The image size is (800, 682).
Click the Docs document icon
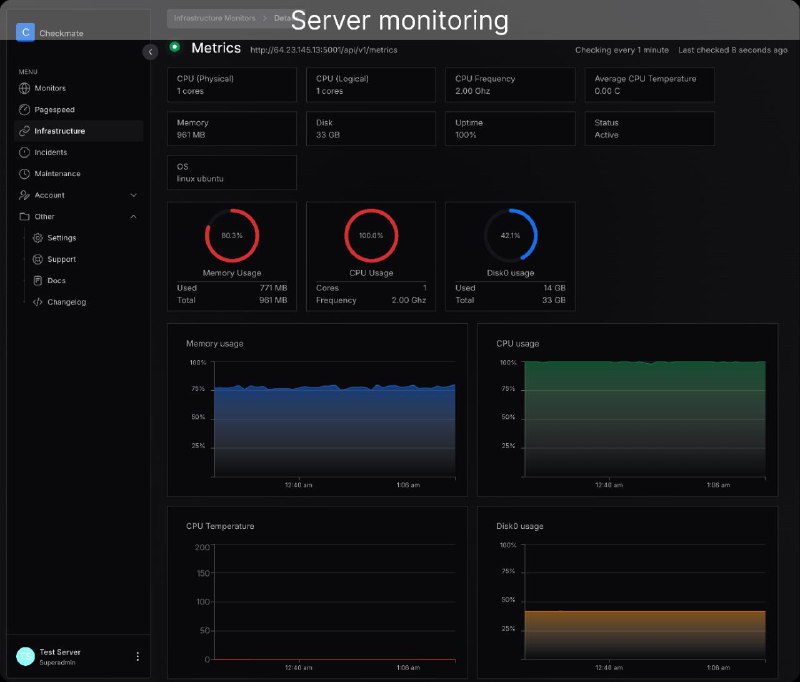pos(38,281)
